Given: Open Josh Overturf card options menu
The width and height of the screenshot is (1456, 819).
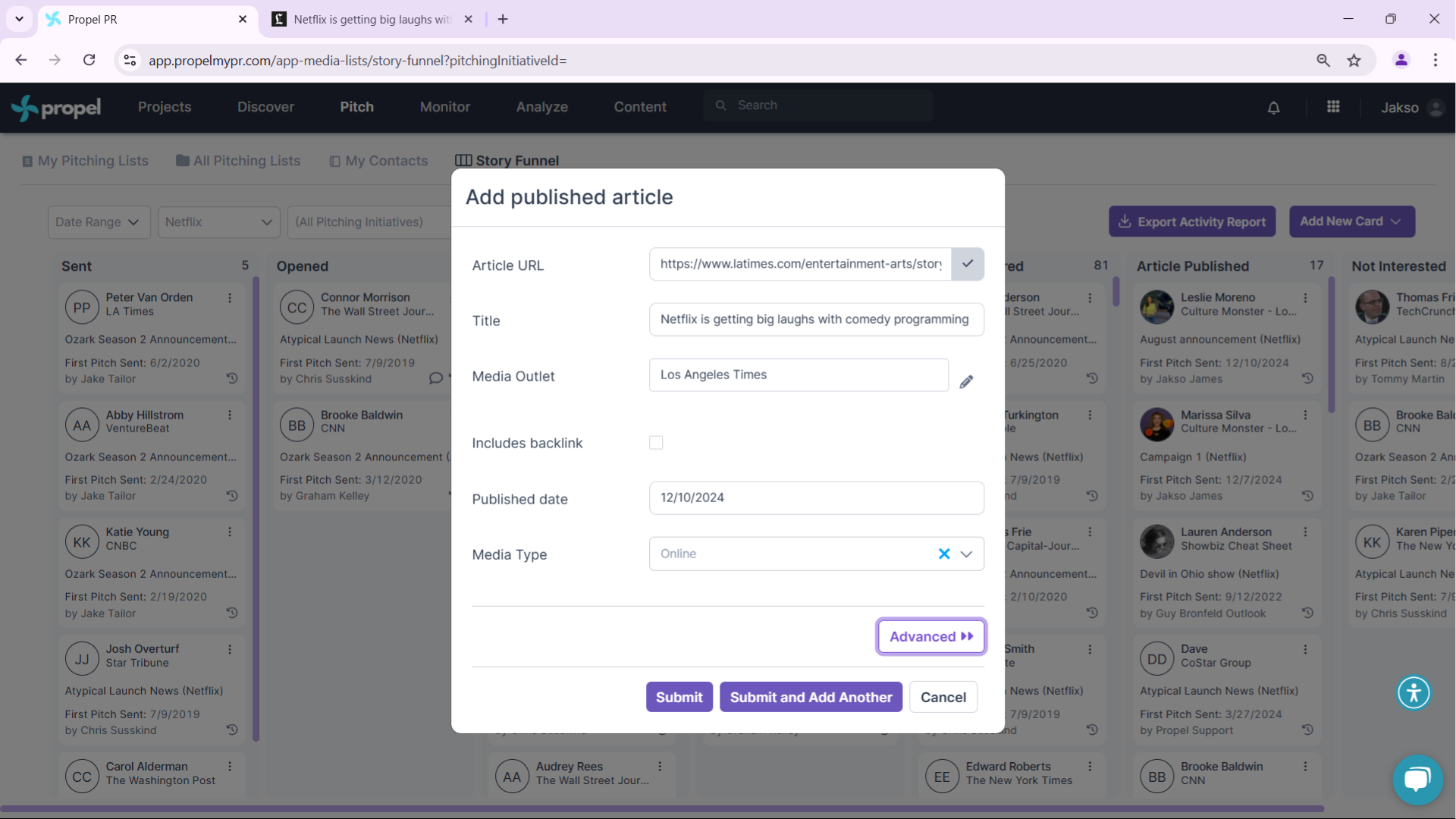Looking at the screenshot, I should click(x=230, y=649).
